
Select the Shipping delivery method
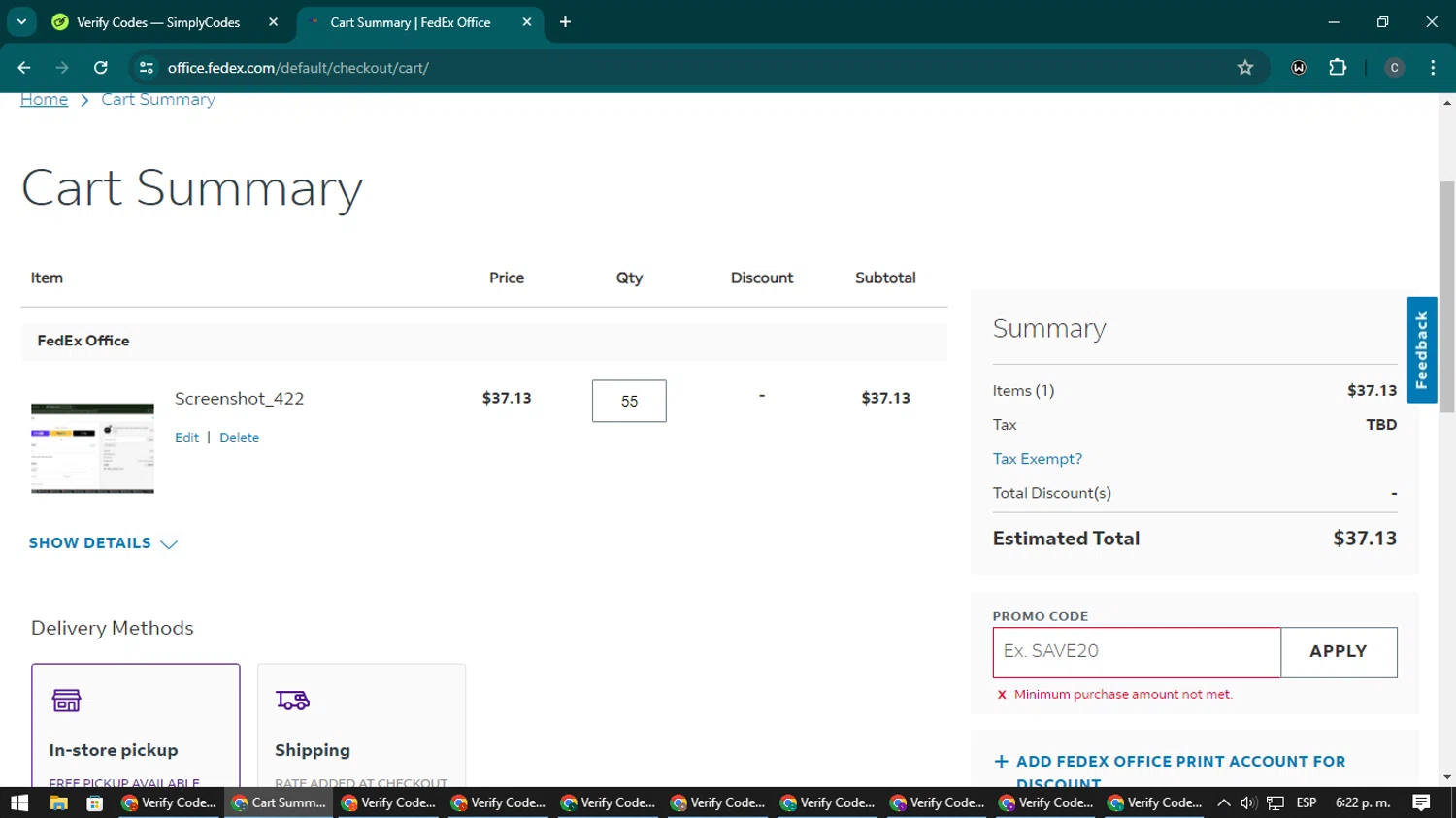pos(361,726)
